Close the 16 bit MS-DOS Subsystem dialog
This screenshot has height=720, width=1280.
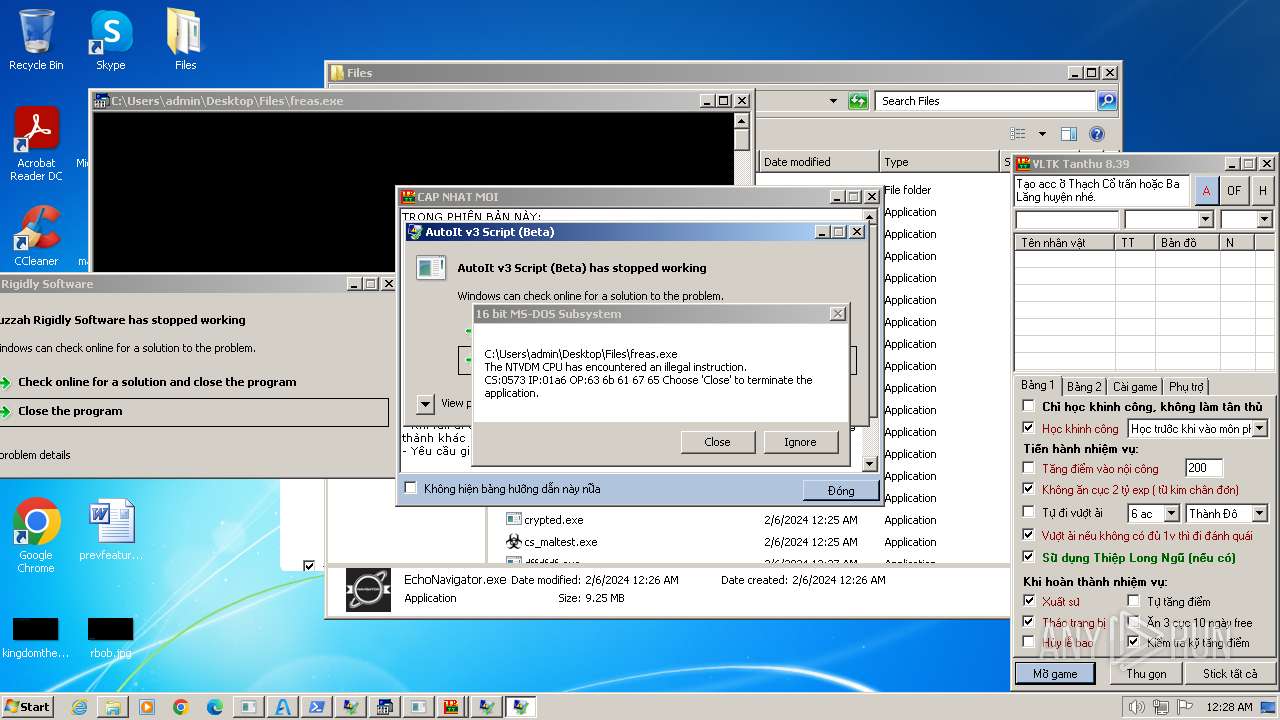(837, 314)
